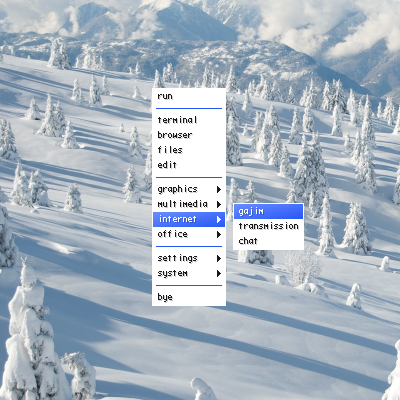Open the settings submenu
Image resolution: width=400 pixels, height=400 pixels.
[189, 258]
